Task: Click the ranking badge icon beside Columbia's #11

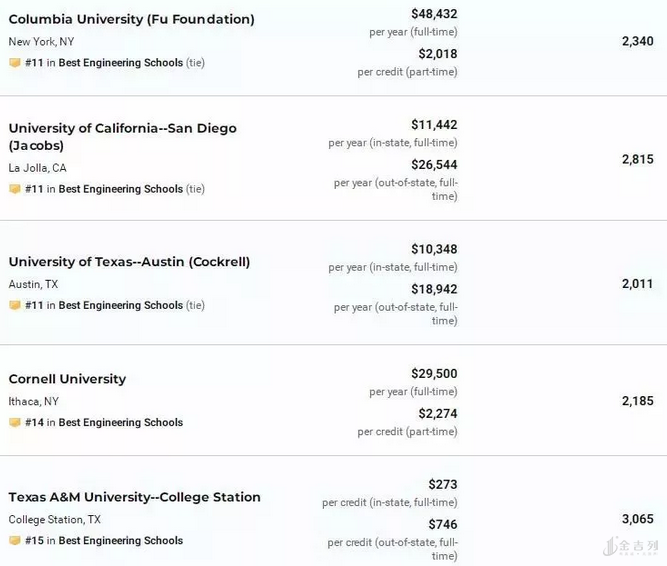Action: pos(15,63)
